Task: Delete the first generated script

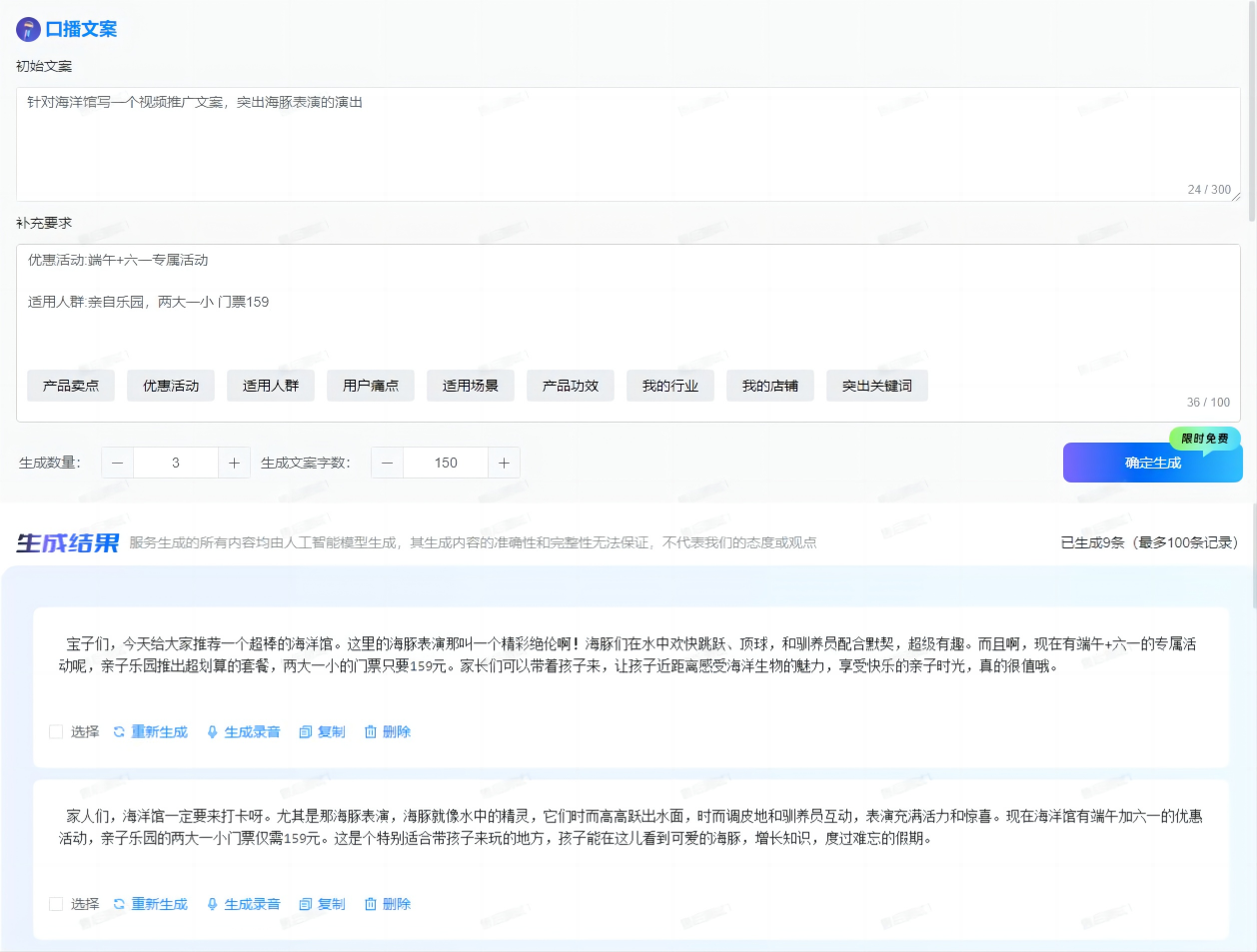Action: 388,732
